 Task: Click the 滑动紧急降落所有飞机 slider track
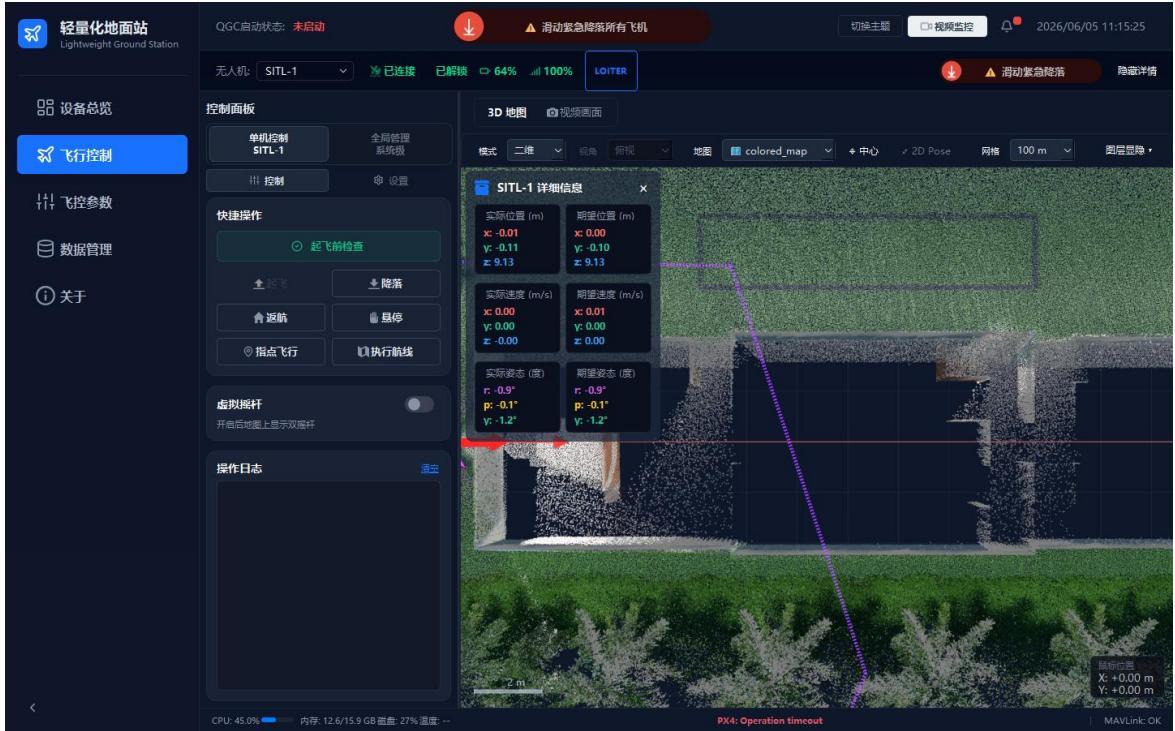click(x=583, y=27)
